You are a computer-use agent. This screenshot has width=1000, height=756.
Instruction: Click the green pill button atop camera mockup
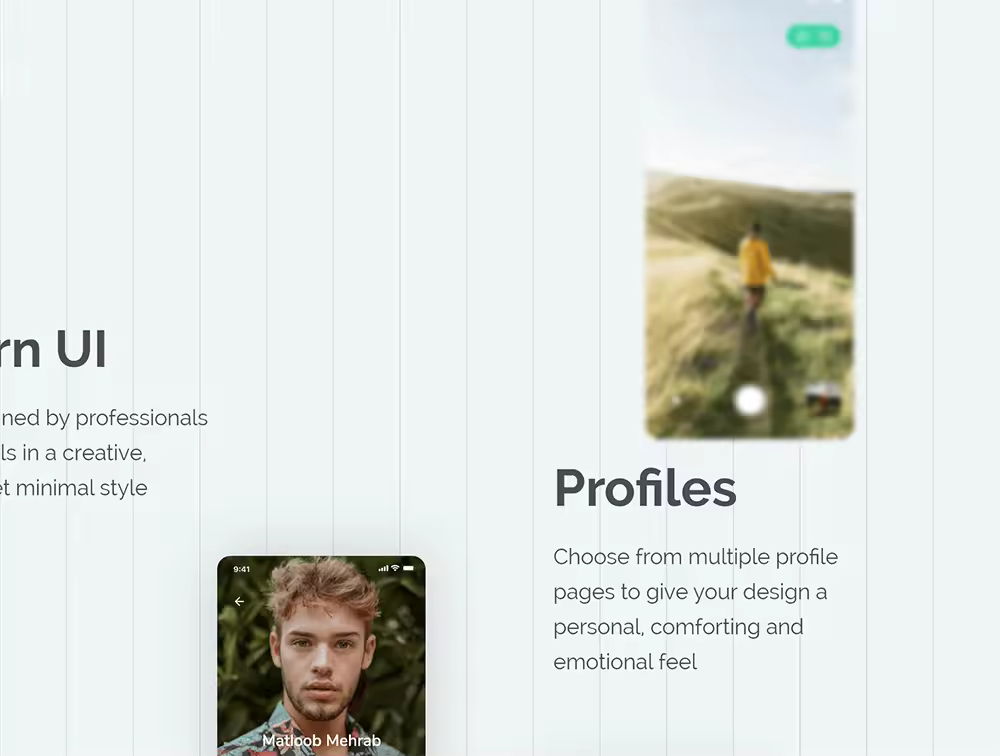(813, 36)
